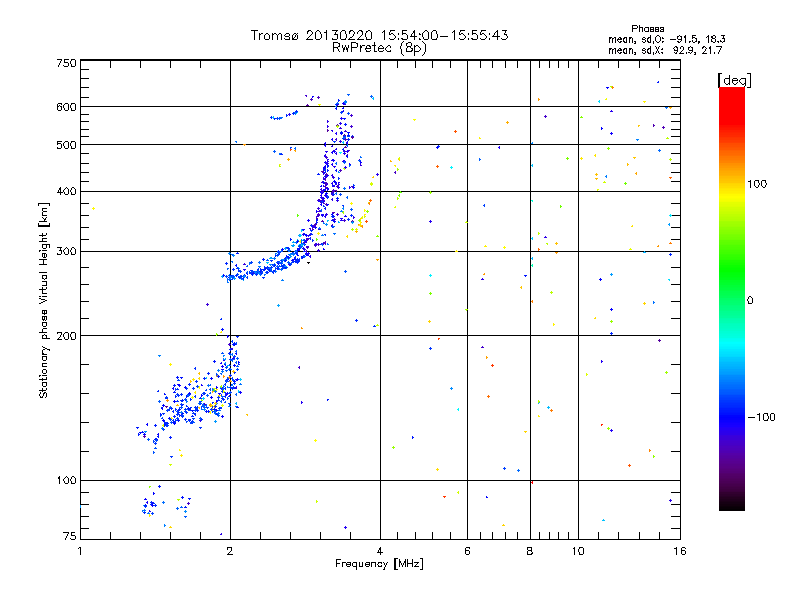Click the '750' y-axis tick label

coord(66,63)
